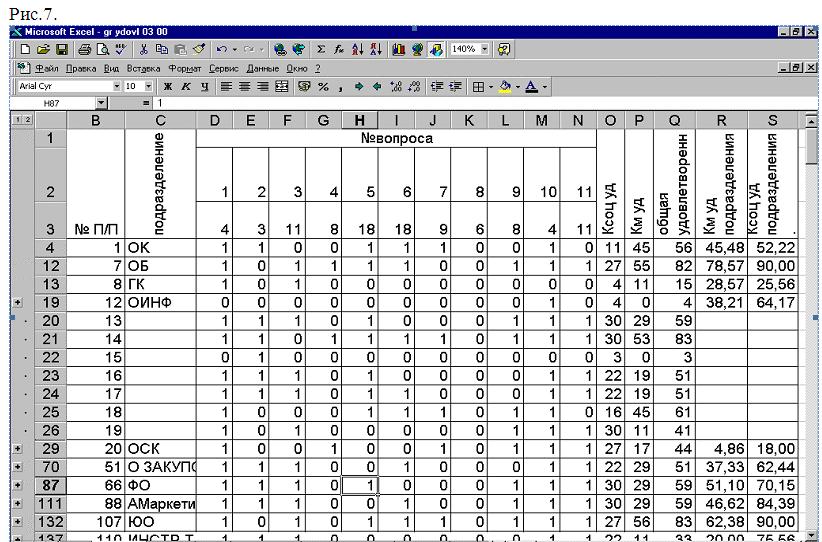Open the Borders dropdown arrow
Screen dimensions: 822x542
pos(491,87)
